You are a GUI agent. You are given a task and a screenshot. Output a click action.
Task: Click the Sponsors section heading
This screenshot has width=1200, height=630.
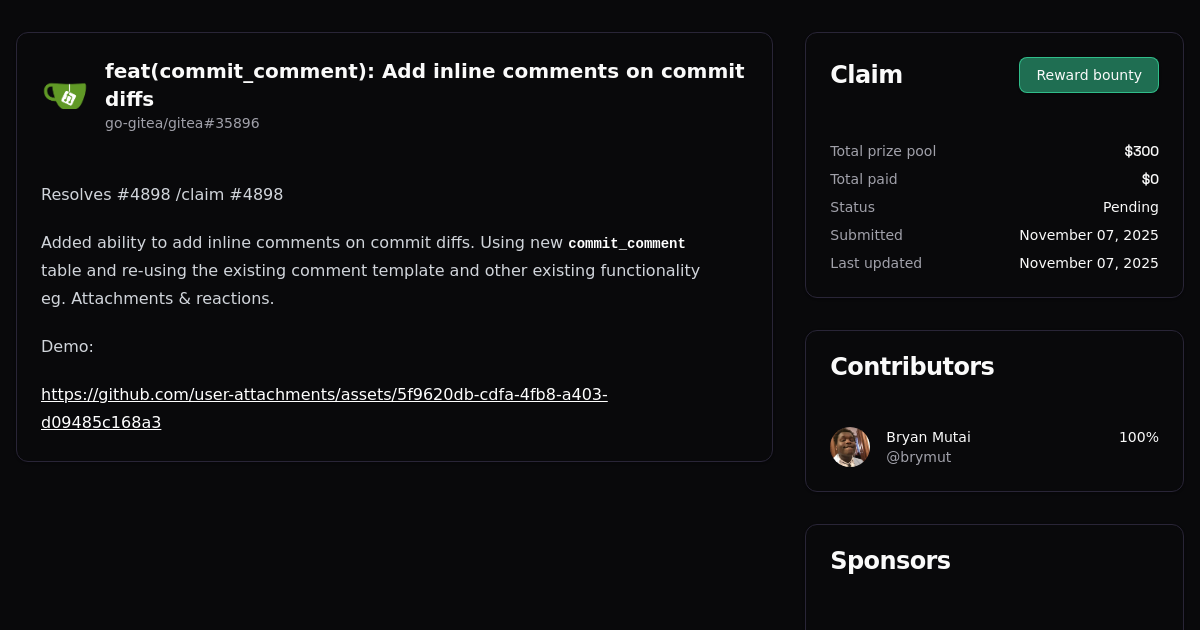coord(890,560)
